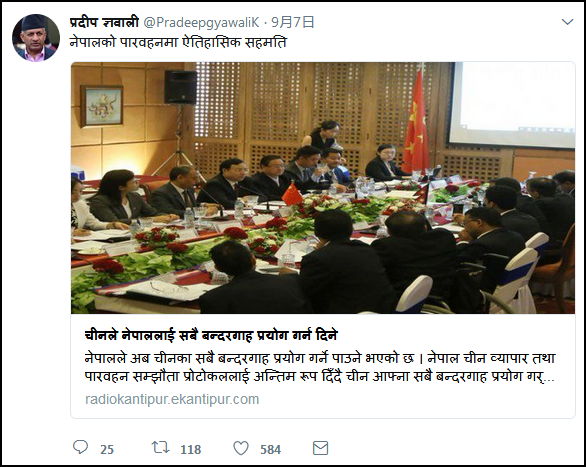Click the meeting photo in the link card
586x467 pixels.
(x=323, y=188)
